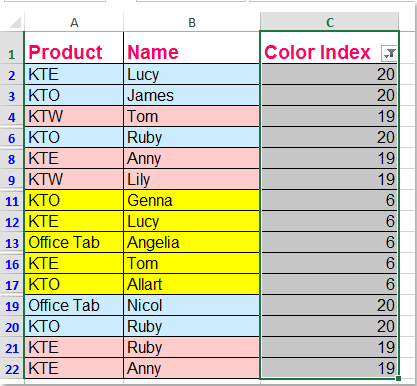Select row 11 header

point(12,201)
